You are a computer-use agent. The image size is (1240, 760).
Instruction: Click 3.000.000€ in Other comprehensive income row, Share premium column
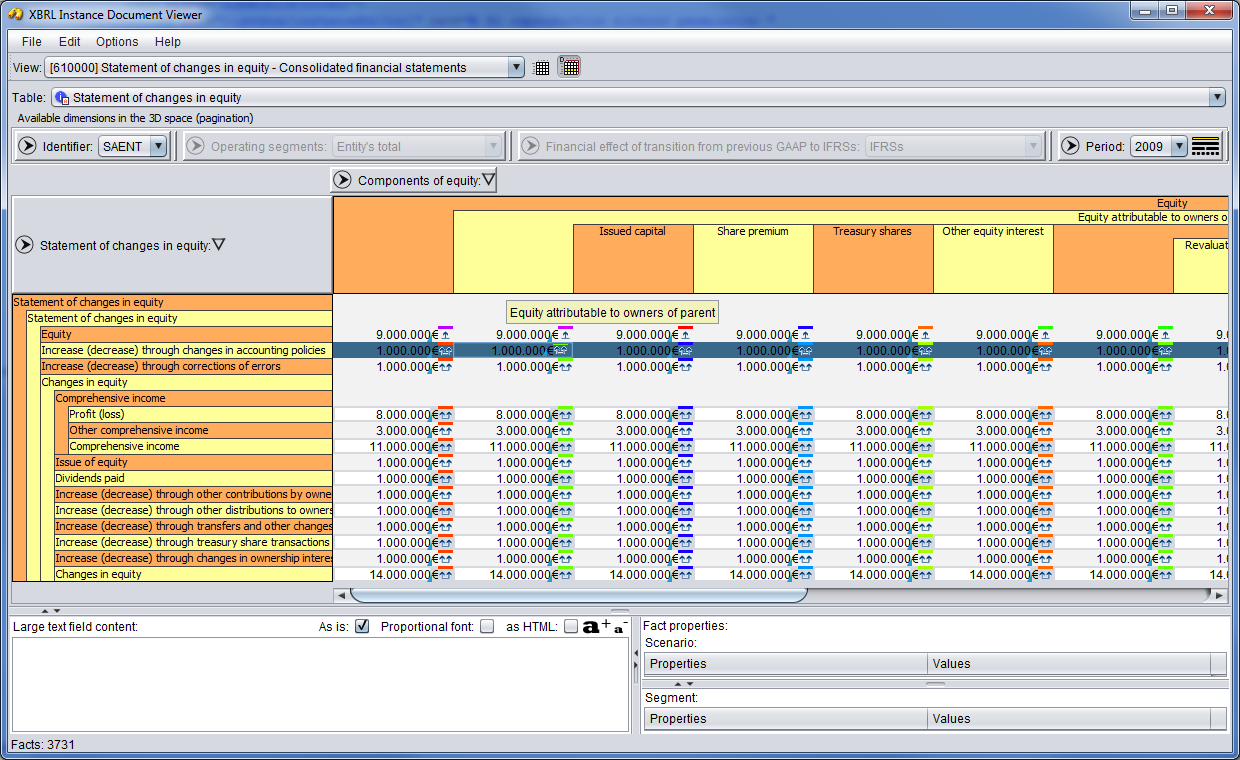767,430
